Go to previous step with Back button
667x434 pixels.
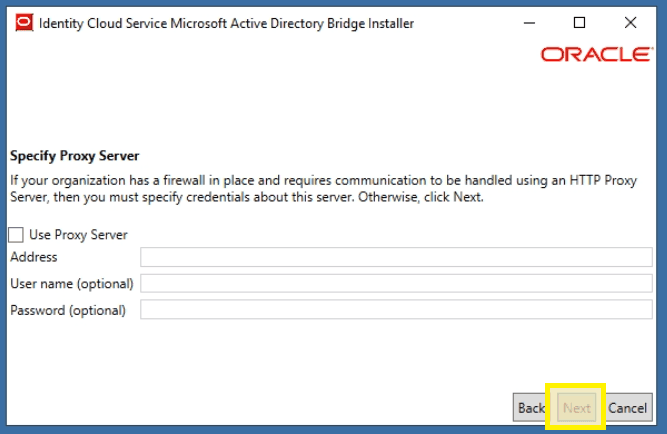click(530, 408)
